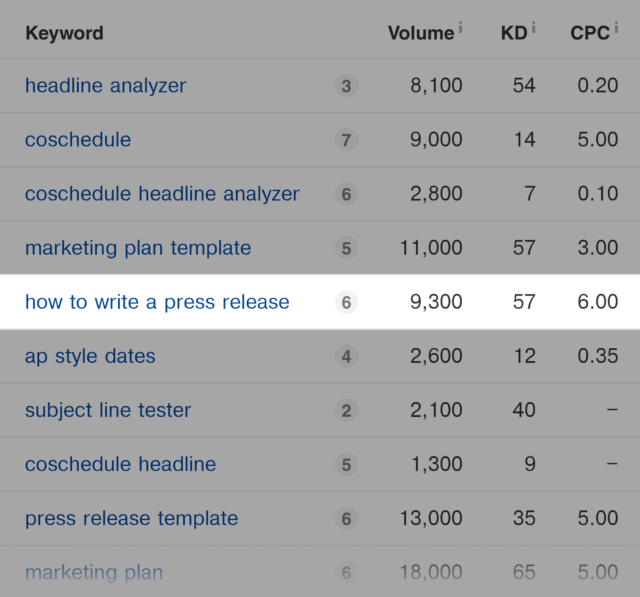
Task: Open 'marketing plan template' keyword link
Action: pyautogui.click(x=138, y=248)
